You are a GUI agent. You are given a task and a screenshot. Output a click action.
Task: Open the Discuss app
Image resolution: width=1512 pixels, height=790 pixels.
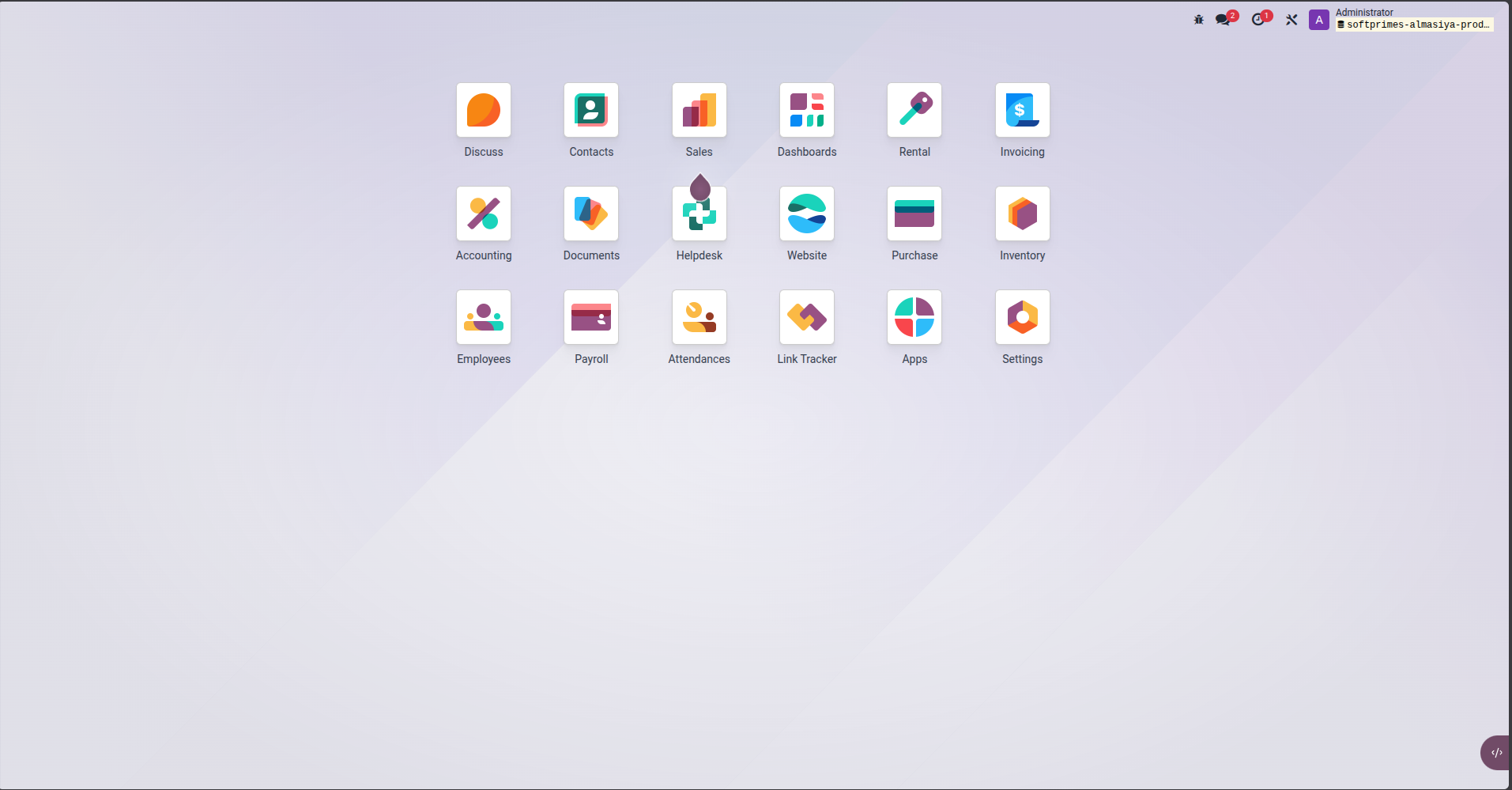click(x=484, y=110)
